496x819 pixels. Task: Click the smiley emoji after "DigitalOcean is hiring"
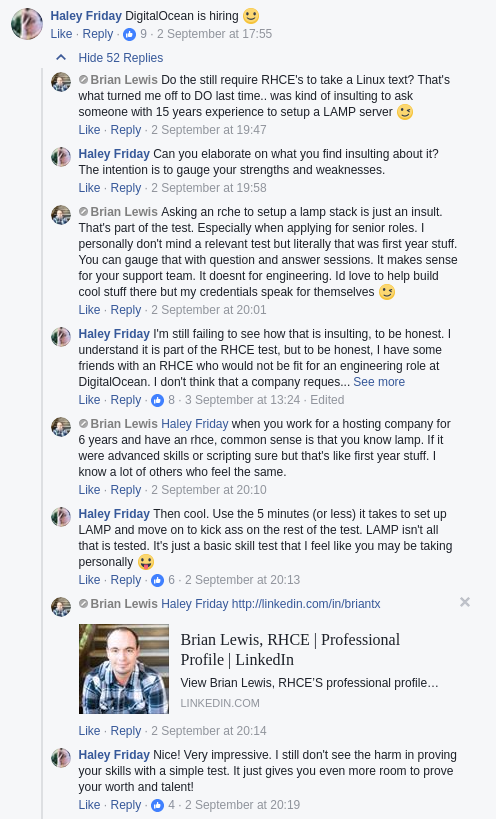point(251,16)
